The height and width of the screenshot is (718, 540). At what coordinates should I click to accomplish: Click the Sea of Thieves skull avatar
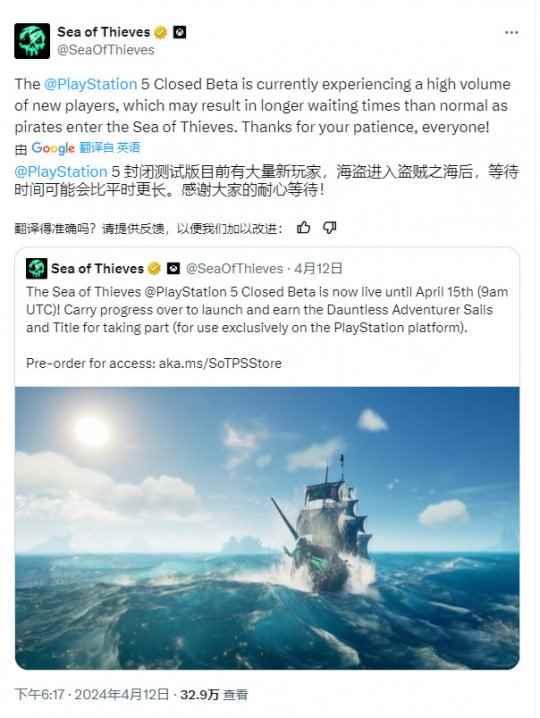[32, 41]
